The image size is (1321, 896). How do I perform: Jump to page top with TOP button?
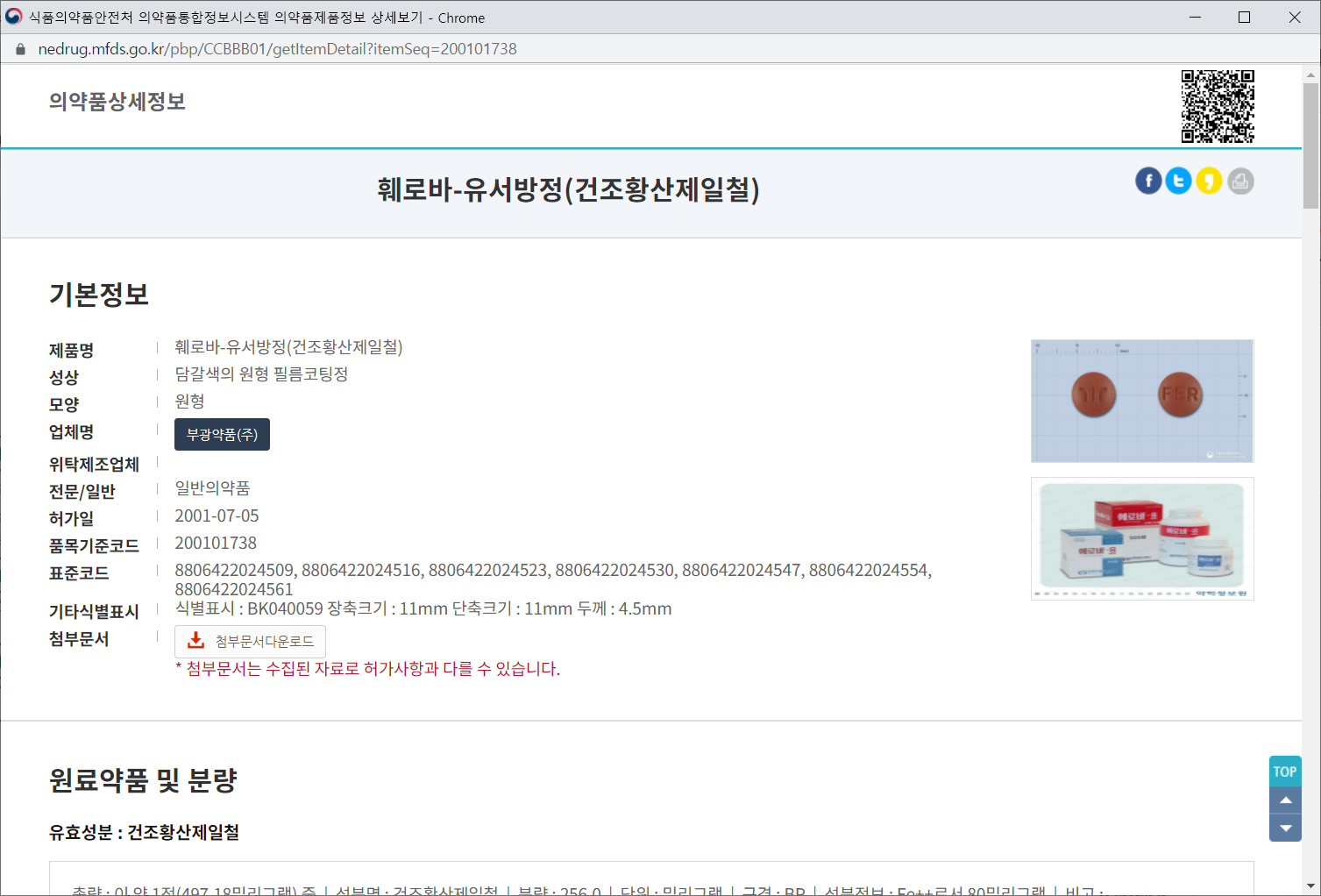[x=1285, y=772]
